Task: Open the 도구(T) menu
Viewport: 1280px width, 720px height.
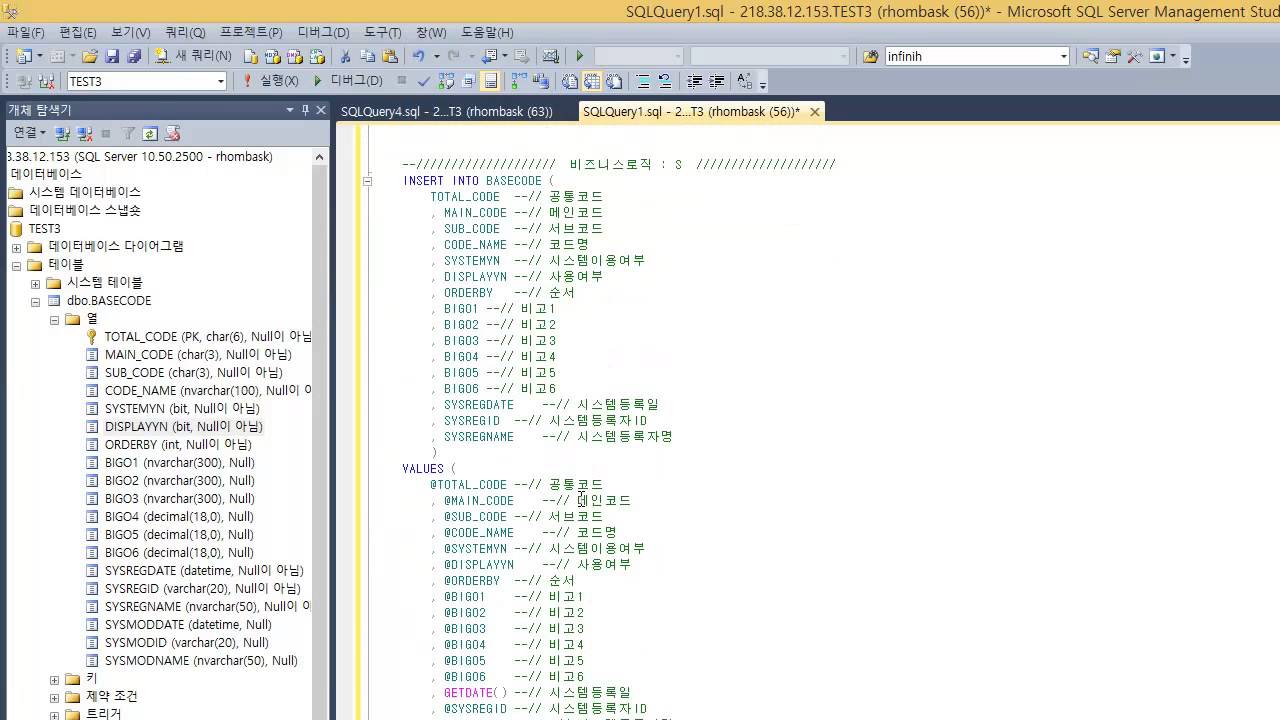Action: [382, 32]
